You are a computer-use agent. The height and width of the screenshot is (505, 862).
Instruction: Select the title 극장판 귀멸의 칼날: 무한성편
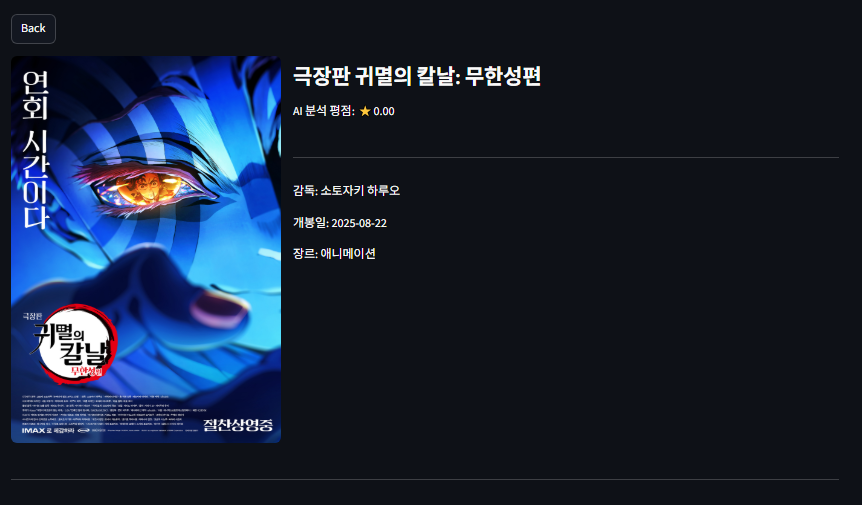point(417,76)
